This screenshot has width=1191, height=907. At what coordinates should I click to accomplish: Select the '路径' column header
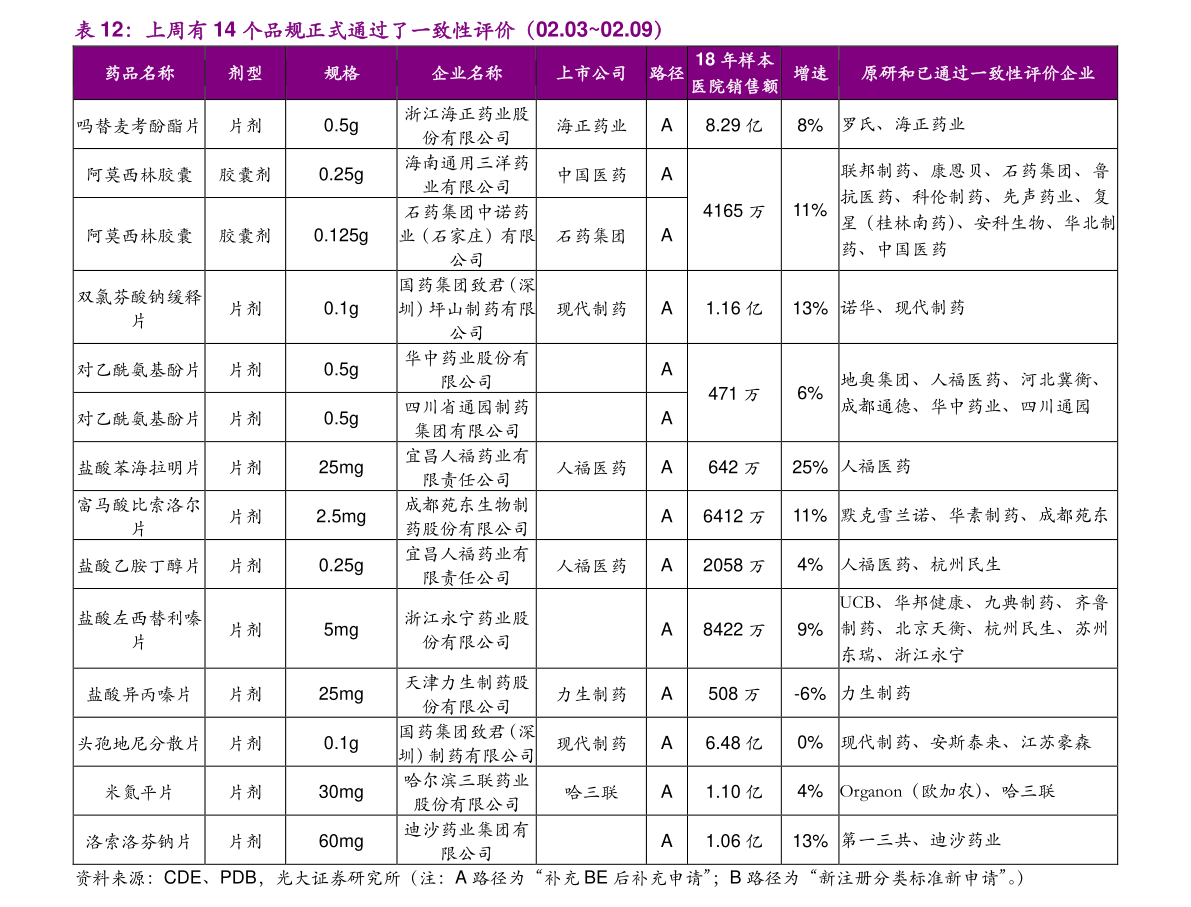click(x=666, y=73)
